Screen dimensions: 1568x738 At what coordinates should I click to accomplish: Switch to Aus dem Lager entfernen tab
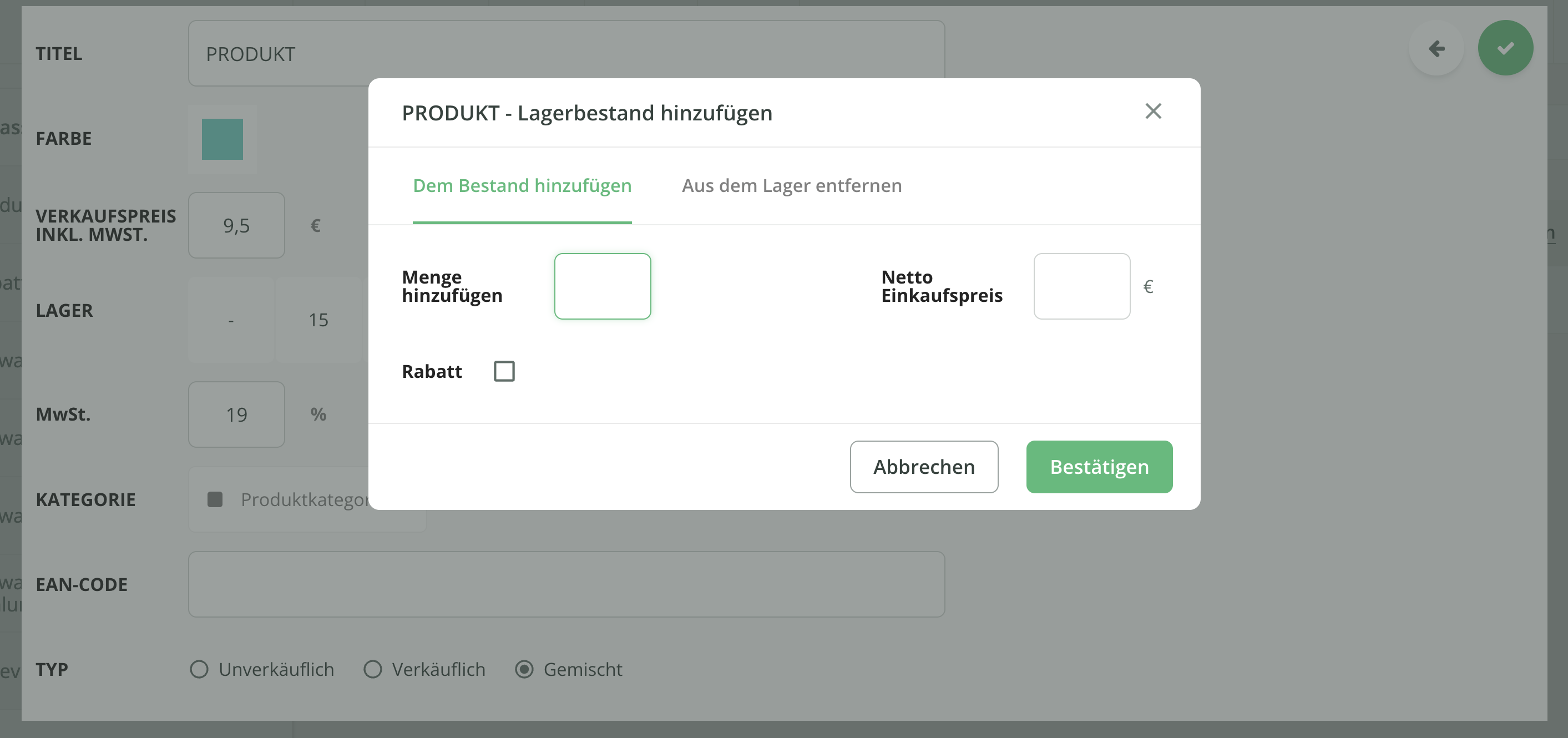click(791, 186)
